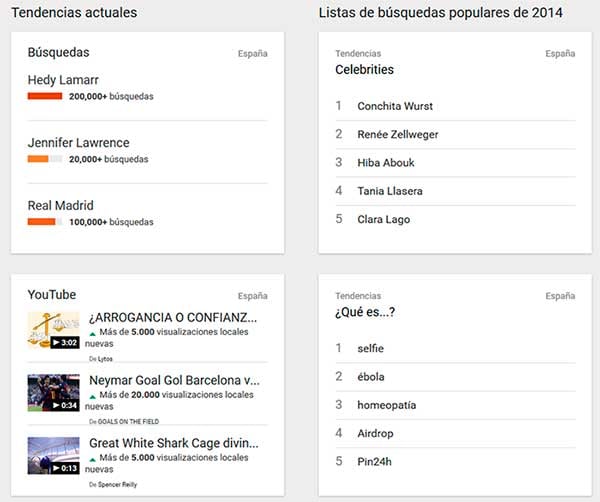Screen dimensions: 600x502
Task: Click the 3:02 play badge
Action: coord(65,342)
